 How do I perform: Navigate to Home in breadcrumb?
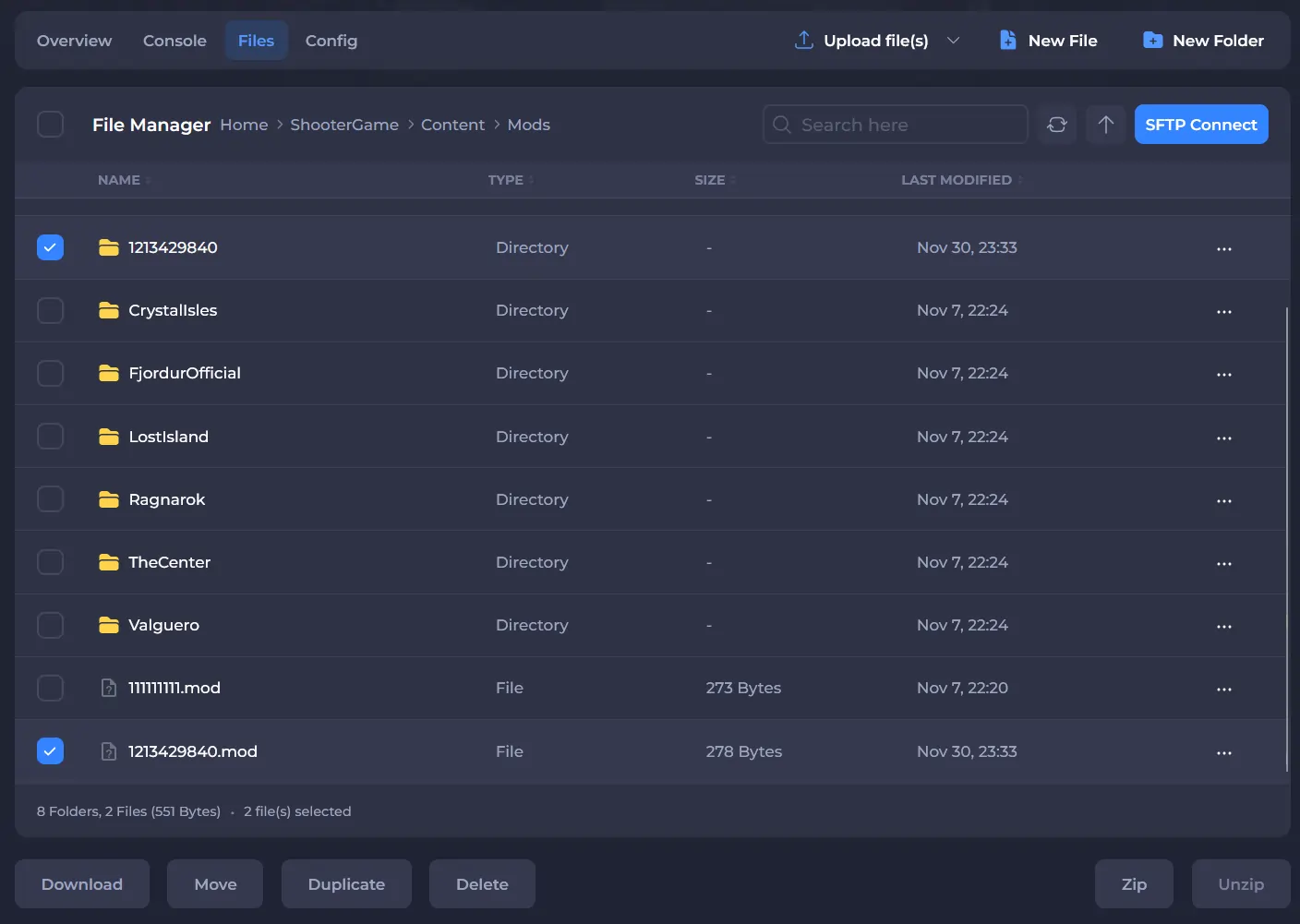pyautogui.click(x=244, y=125)
